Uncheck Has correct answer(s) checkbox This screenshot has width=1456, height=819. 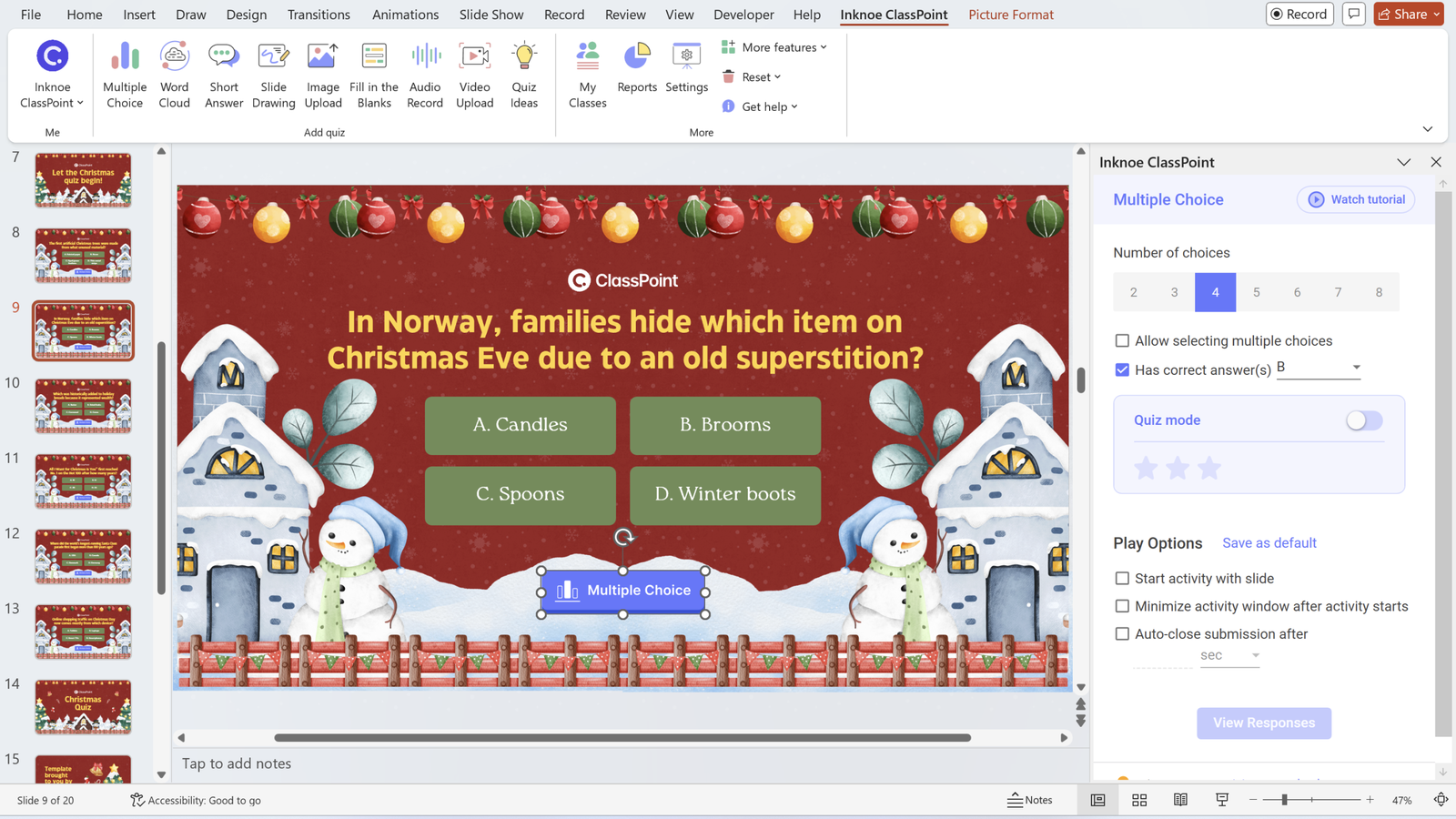pyautogui.click(x=1122, y=369)
